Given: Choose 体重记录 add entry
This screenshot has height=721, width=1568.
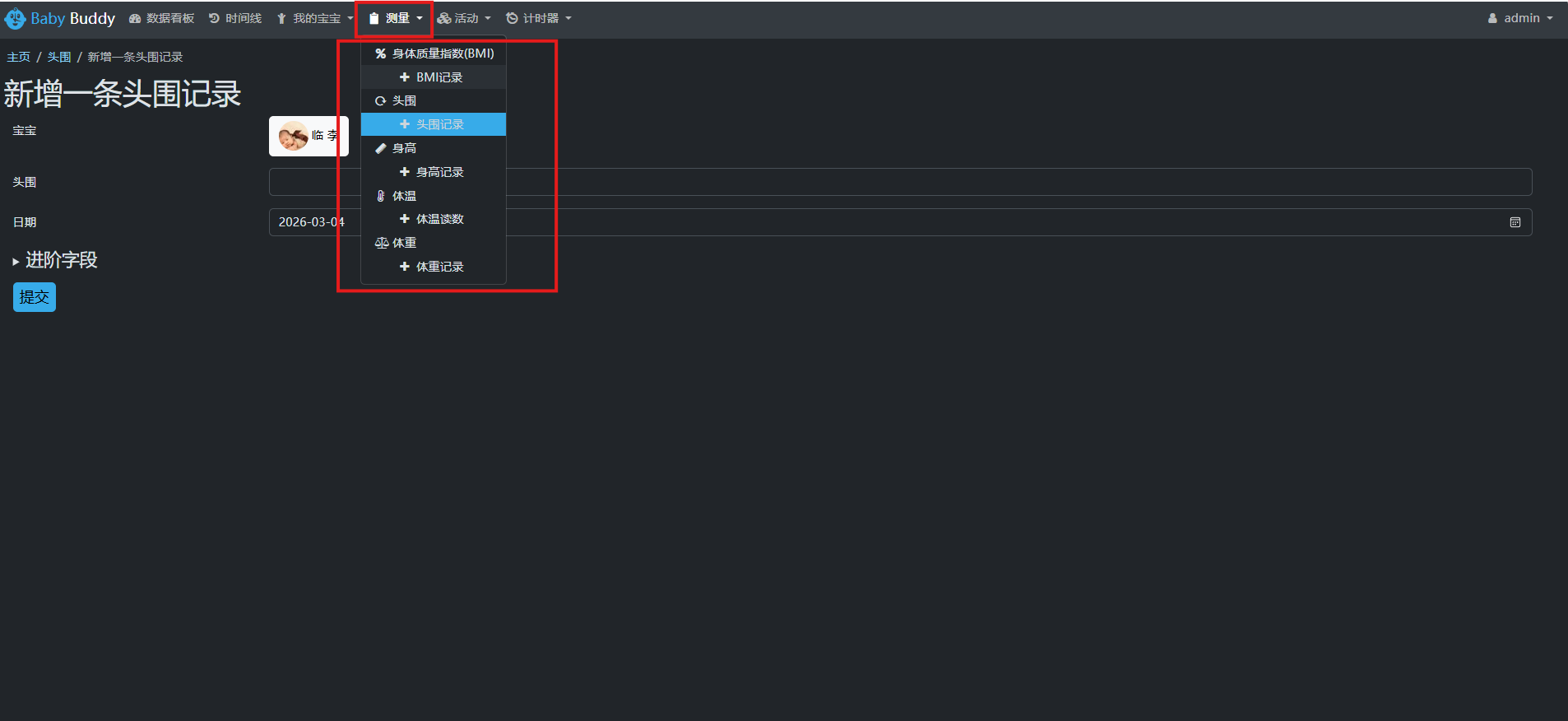Looking at the screenshot, I should click(439, 267).
